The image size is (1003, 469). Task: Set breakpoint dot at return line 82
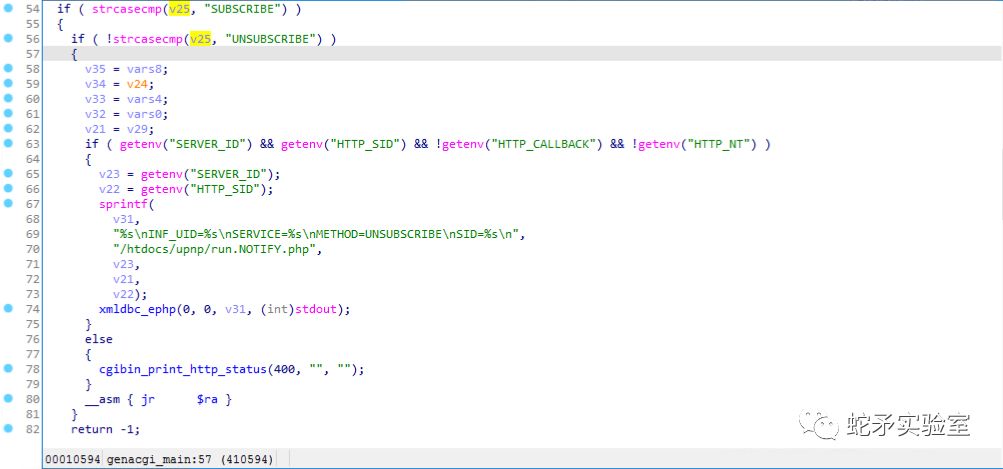point(8,428)
